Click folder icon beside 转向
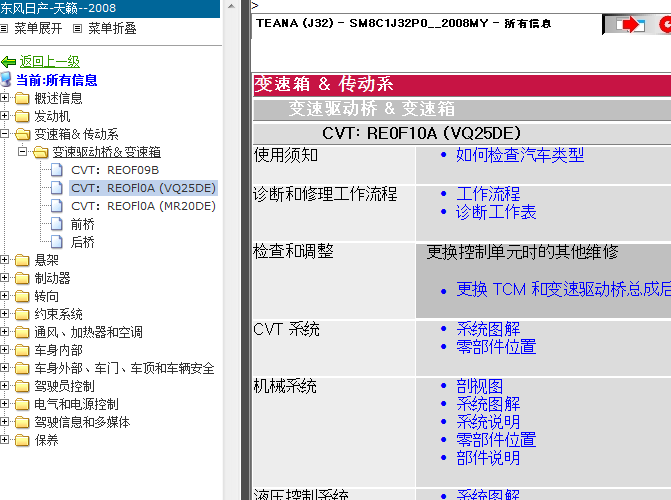 coord(22,296)
